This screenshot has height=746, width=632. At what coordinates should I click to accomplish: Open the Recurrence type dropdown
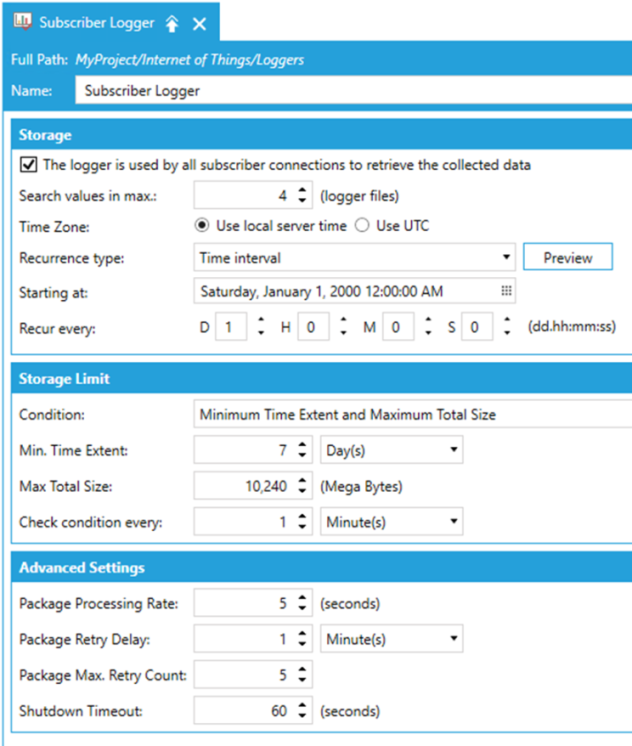[x=355, y=257]
